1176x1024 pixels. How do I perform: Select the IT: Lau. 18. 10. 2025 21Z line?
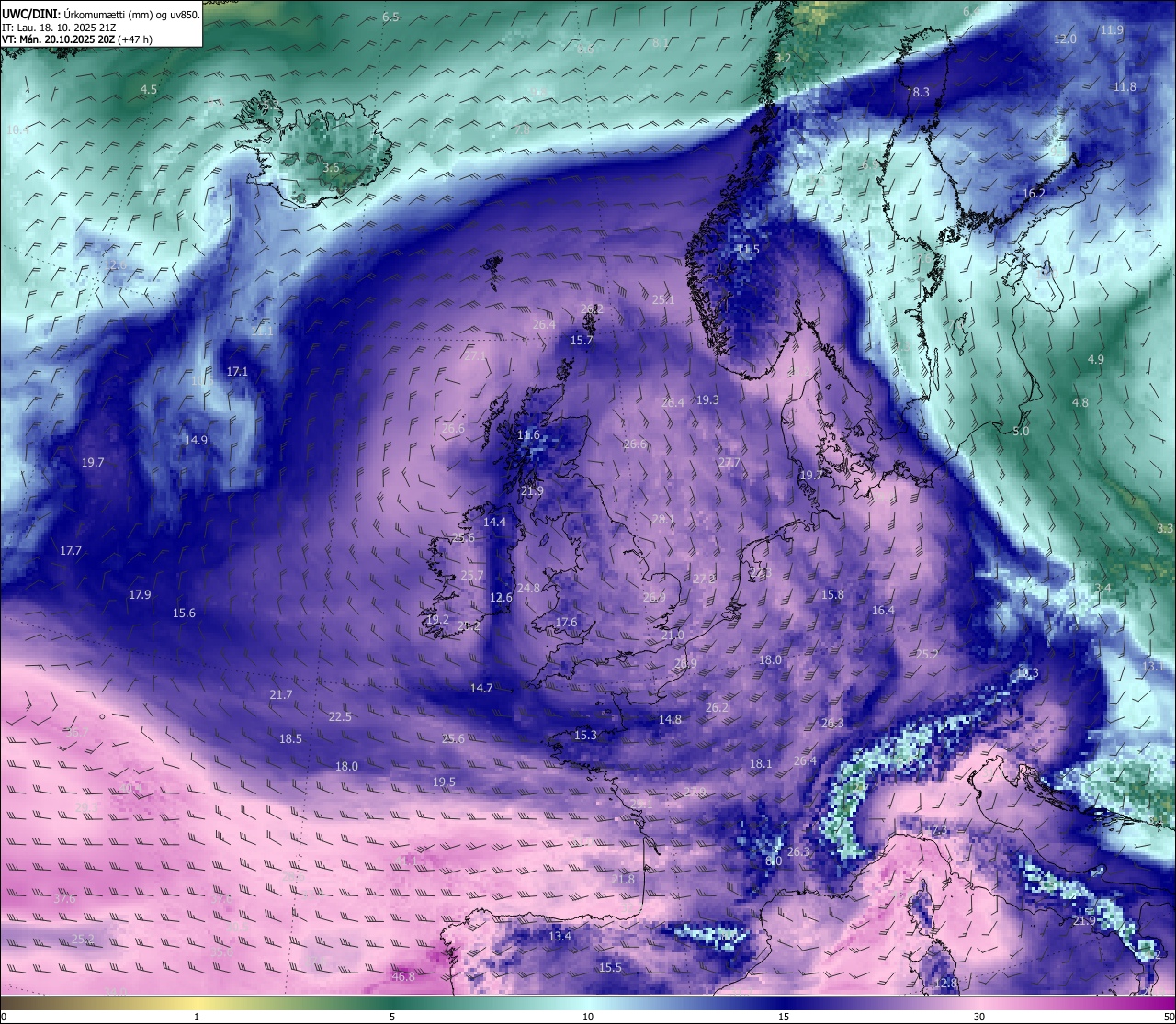[59, 28]
